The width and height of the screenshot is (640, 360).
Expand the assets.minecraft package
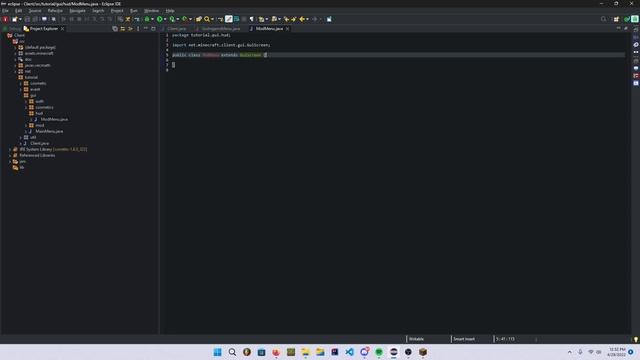click(x=16, y=53)
